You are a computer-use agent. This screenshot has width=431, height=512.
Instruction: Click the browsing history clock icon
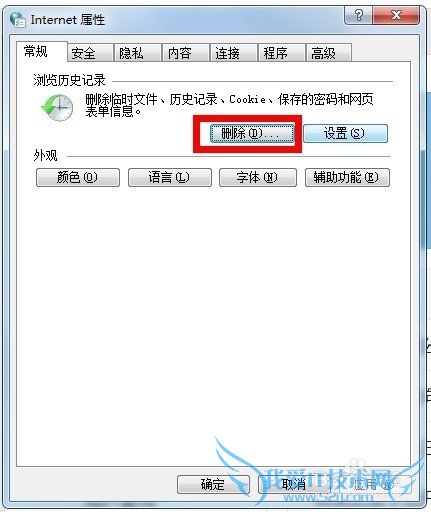[x=57, y=107]
